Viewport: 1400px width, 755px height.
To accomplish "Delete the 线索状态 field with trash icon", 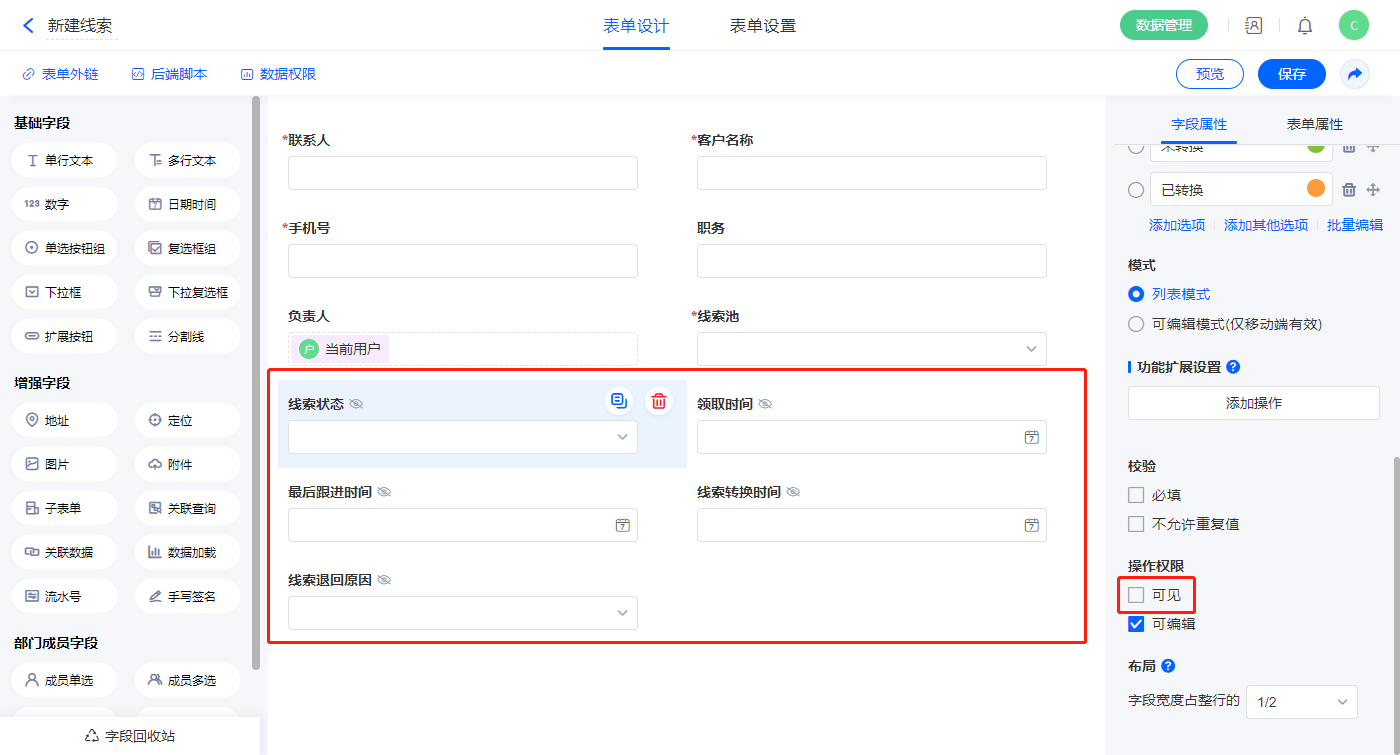I will point(659,401).
